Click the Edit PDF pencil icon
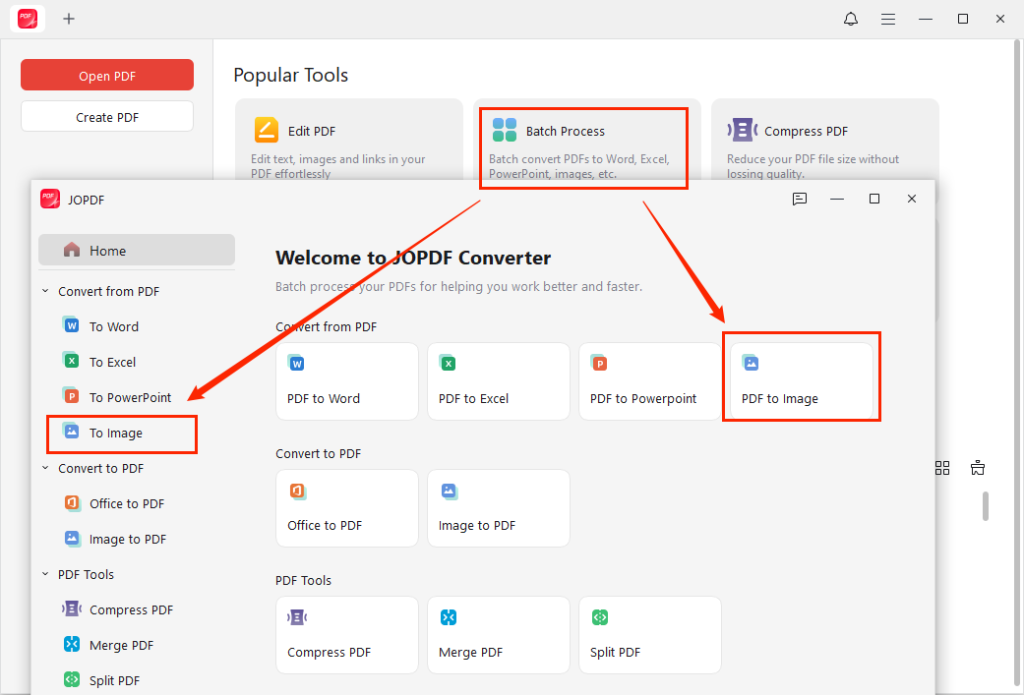The image size is (1024, 695). click(x=266, y=130)
